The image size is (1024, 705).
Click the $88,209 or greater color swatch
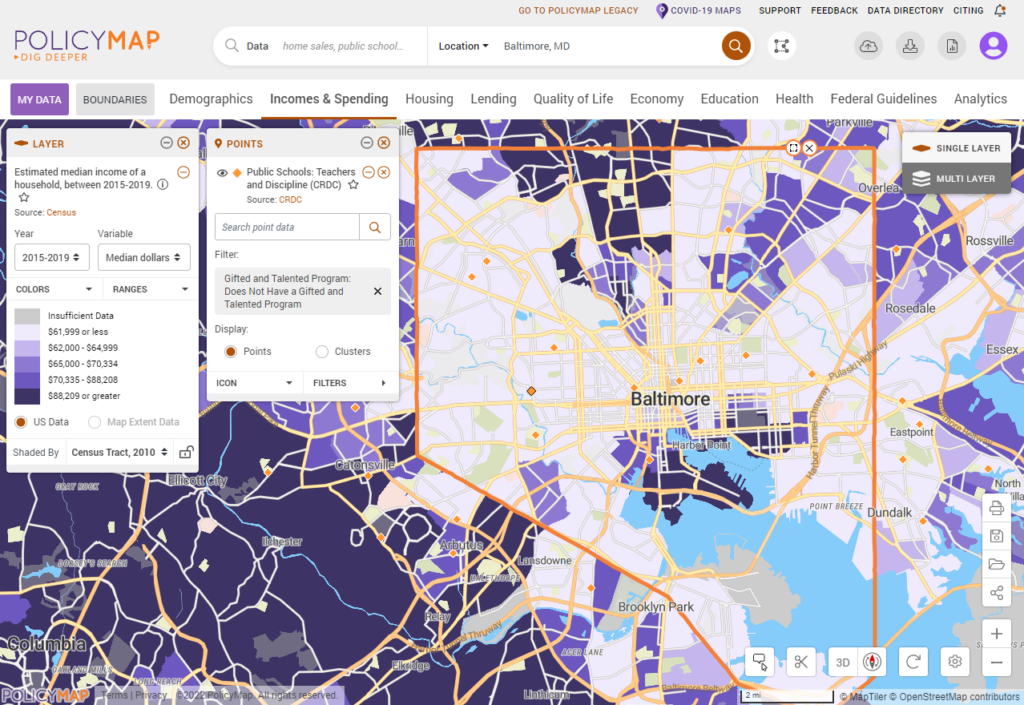(27, 396)
